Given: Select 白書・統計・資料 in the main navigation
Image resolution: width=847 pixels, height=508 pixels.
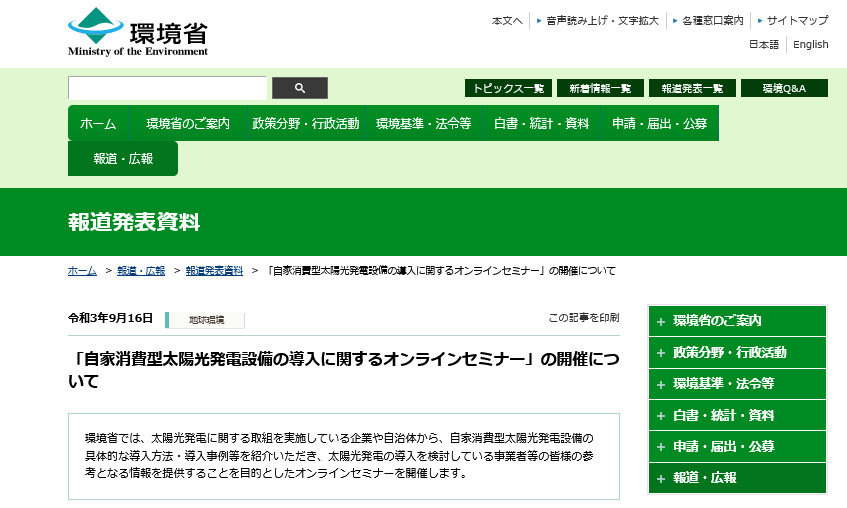Looking at the screenshot, I should point(541,124).
